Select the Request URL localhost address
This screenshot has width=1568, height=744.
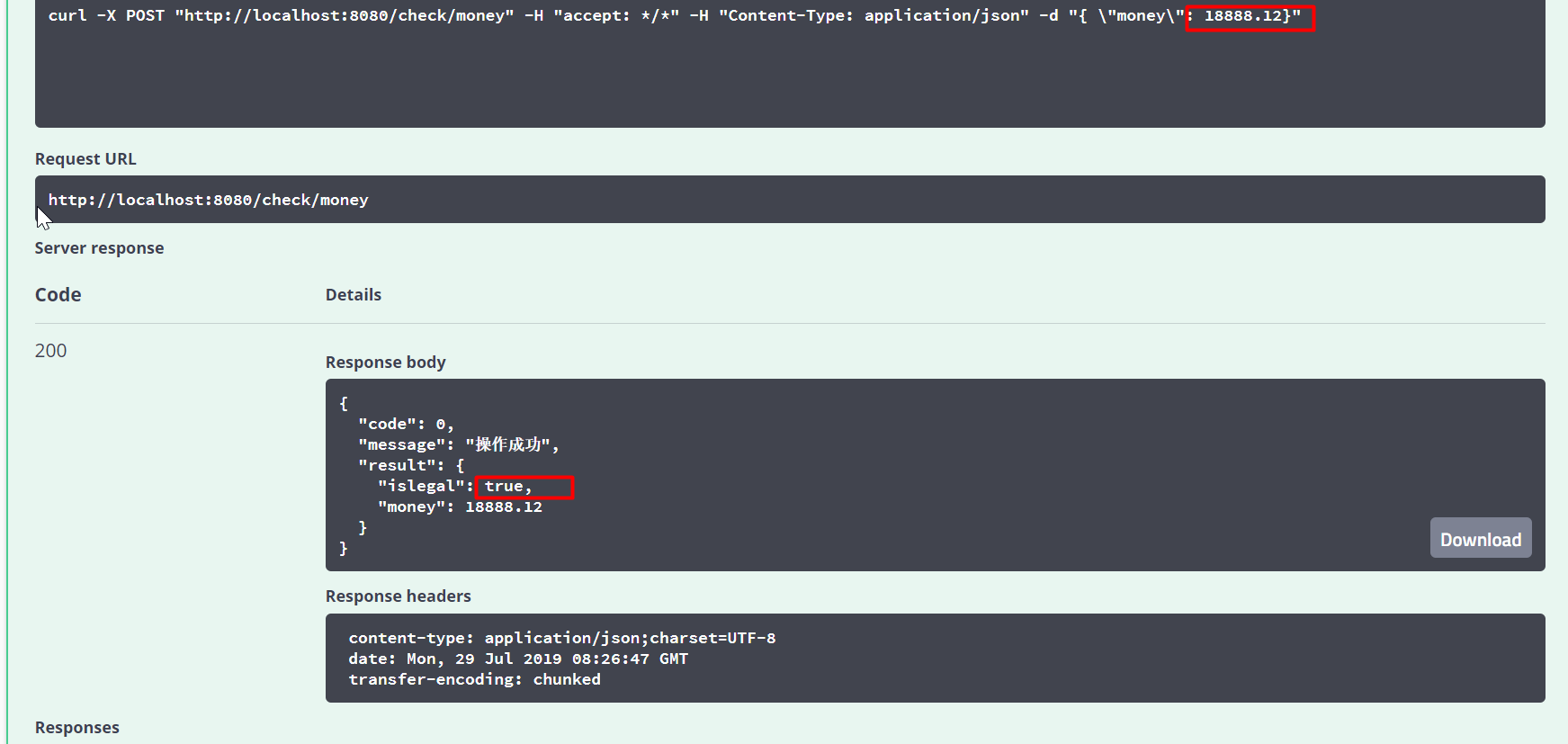(208, 200)
